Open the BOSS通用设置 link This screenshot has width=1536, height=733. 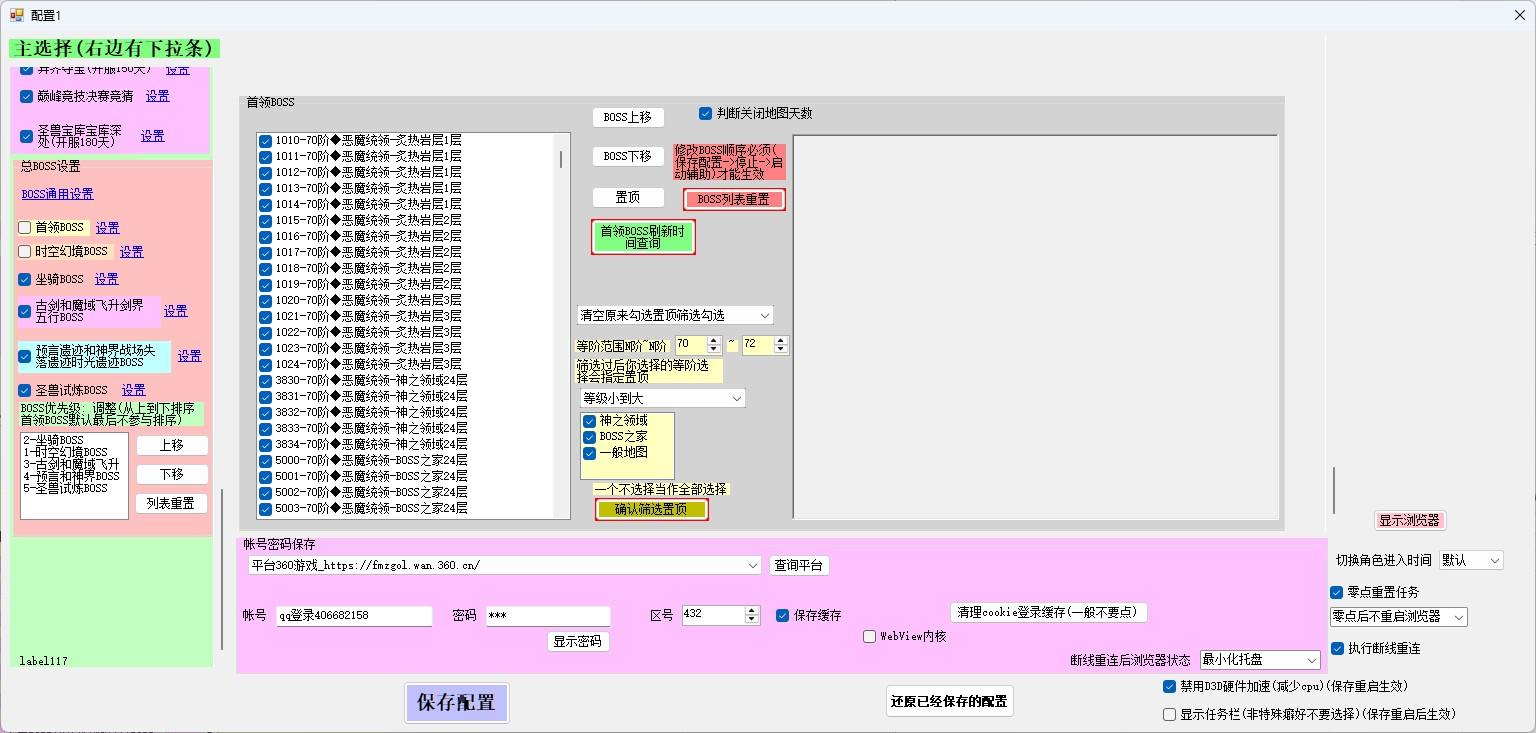click(x=57, y=194)
